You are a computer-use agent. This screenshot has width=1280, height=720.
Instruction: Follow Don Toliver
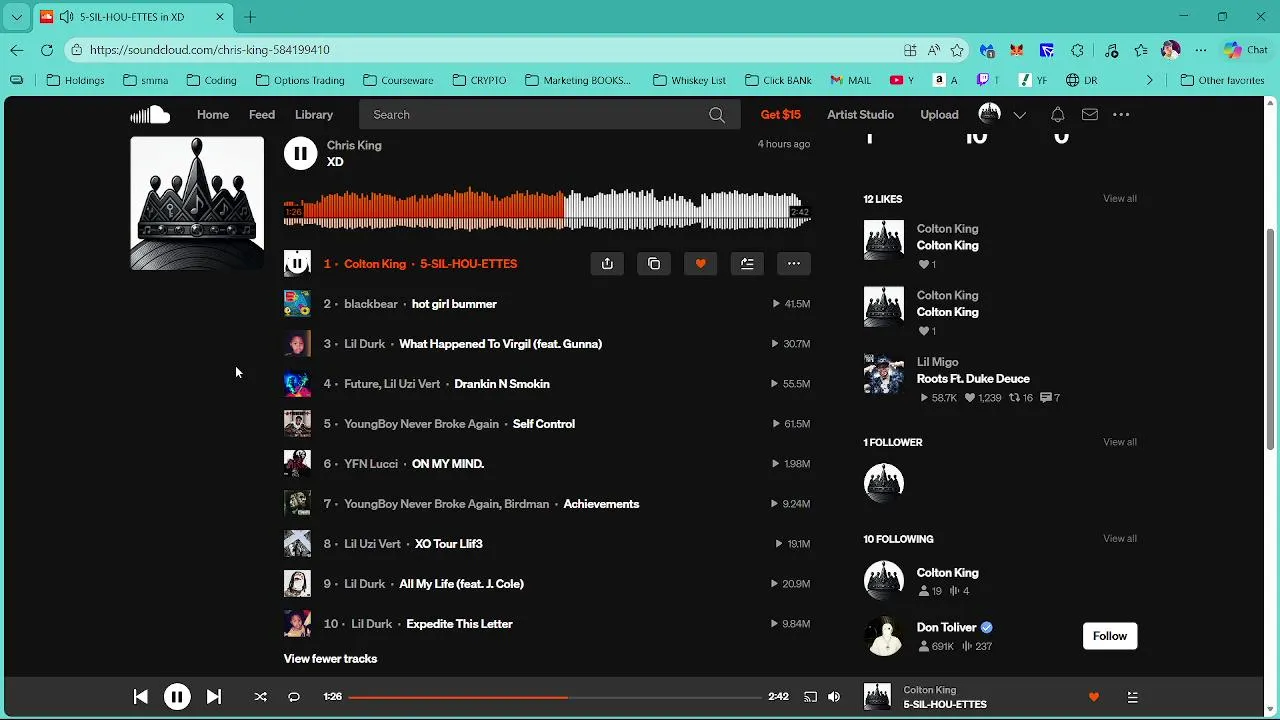[x=1110, y=636]
